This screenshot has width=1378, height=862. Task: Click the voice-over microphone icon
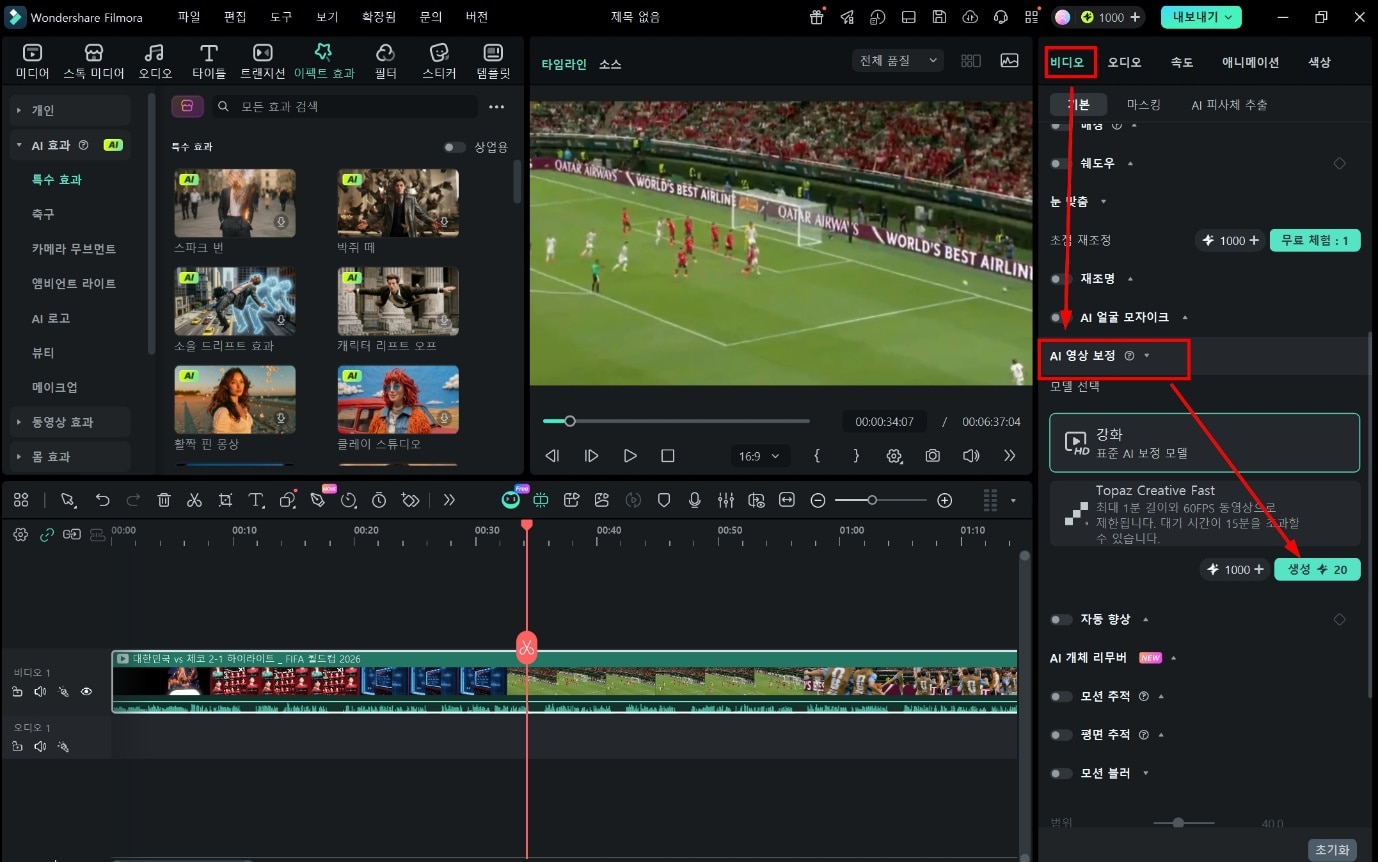point(695,500)
